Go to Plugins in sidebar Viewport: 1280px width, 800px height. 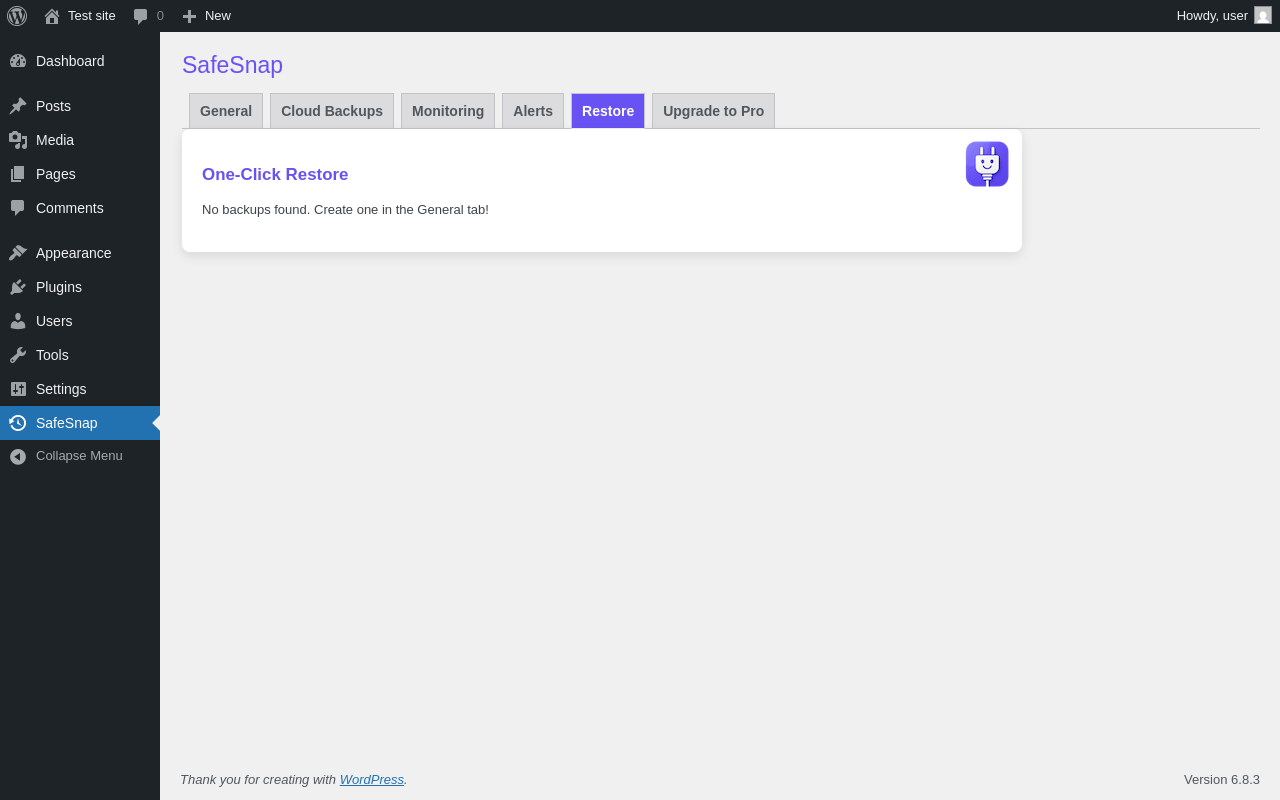click(80, 287)
